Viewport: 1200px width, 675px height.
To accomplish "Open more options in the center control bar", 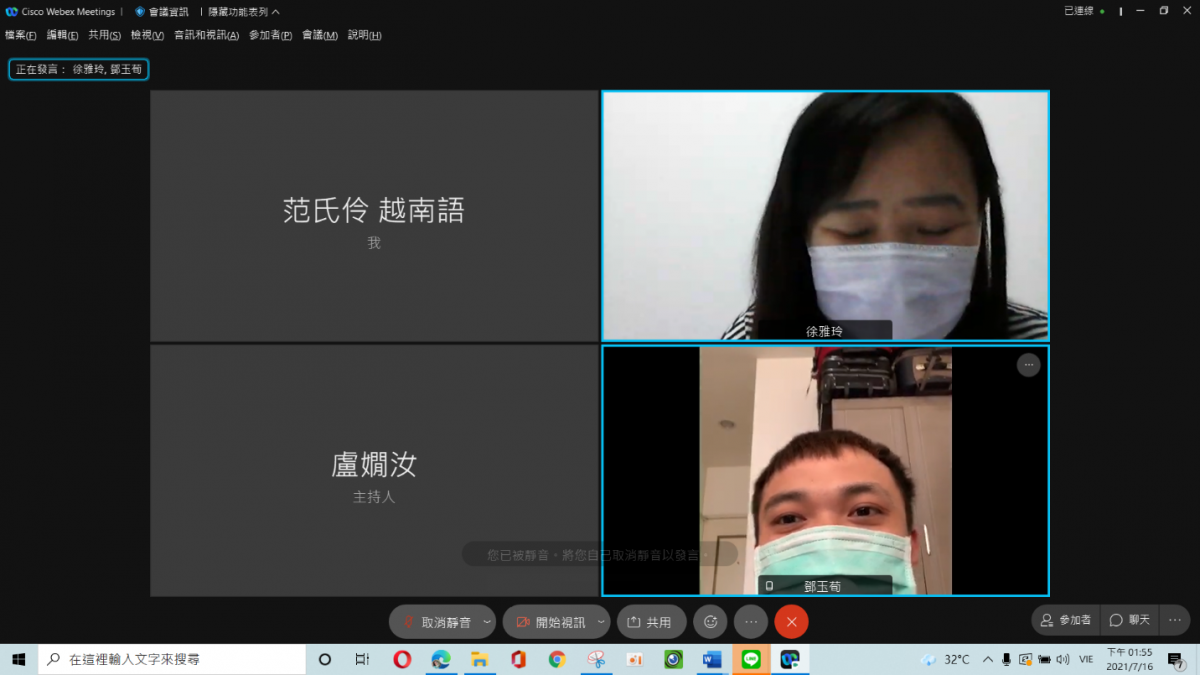I will click(751, 622).
